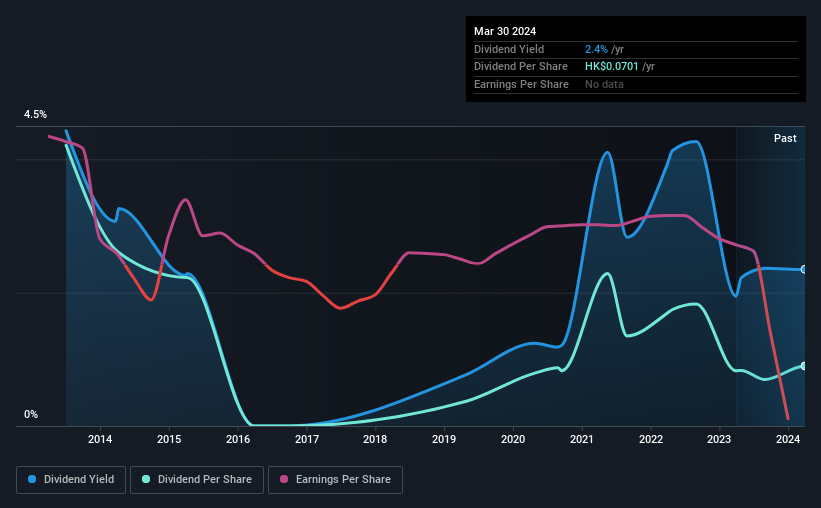Click the 2018 x-axis year label

pyautogui.click(x=375, y=439)
